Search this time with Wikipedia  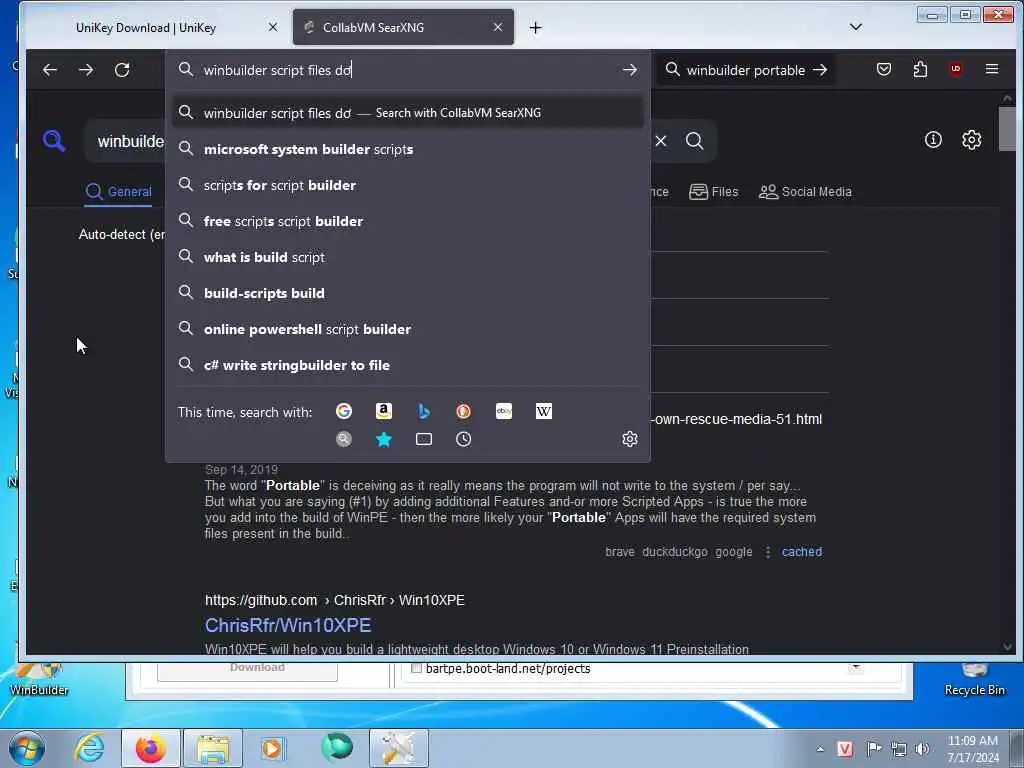coord(543,411)
